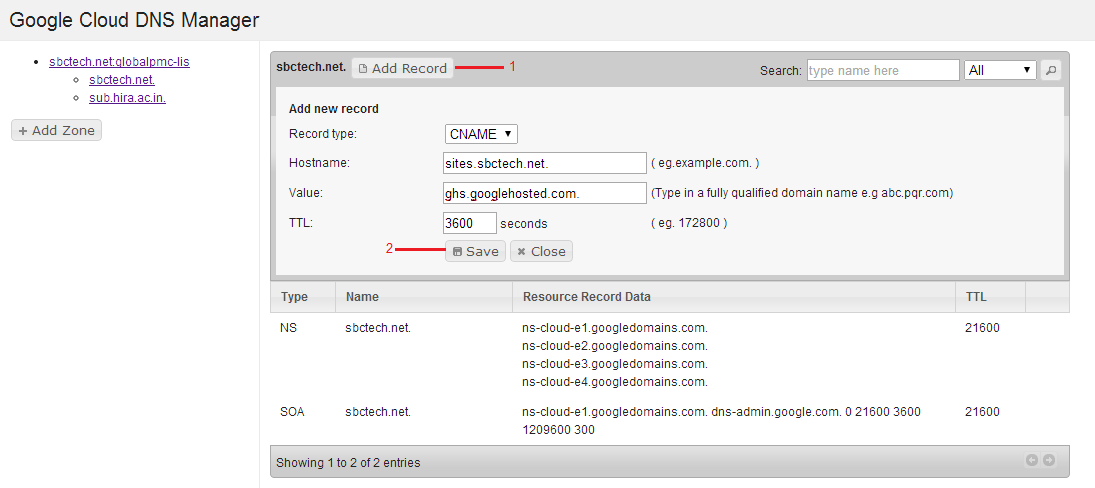Click sbctech.net. name in the SOA row
The width and height of the screenshot is (1095, 488).
tap(378, 412)
